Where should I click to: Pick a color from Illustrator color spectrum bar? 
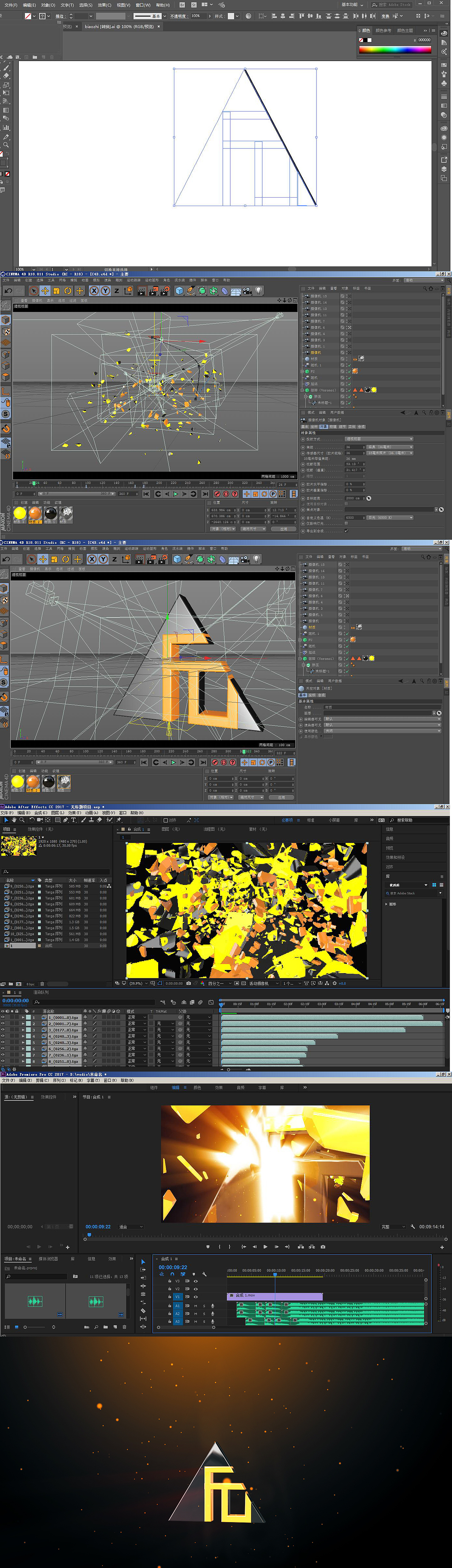click(x=395, y=49)
